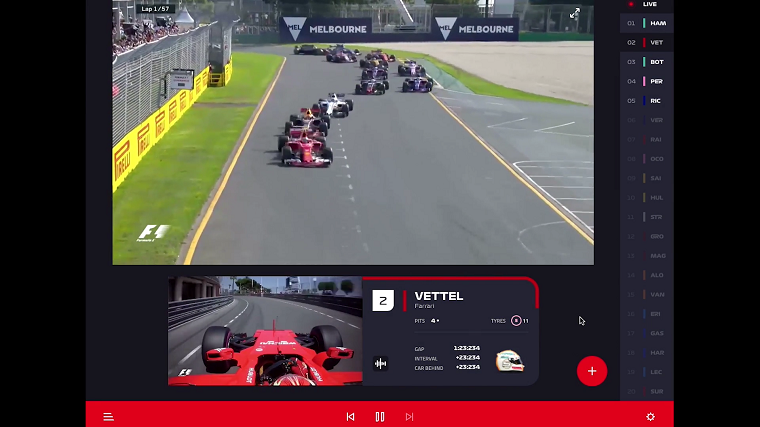Select driver RAI in position 07
Image resolution: width=760 pixels, height=427 pixels.
(x=647, y=140)
